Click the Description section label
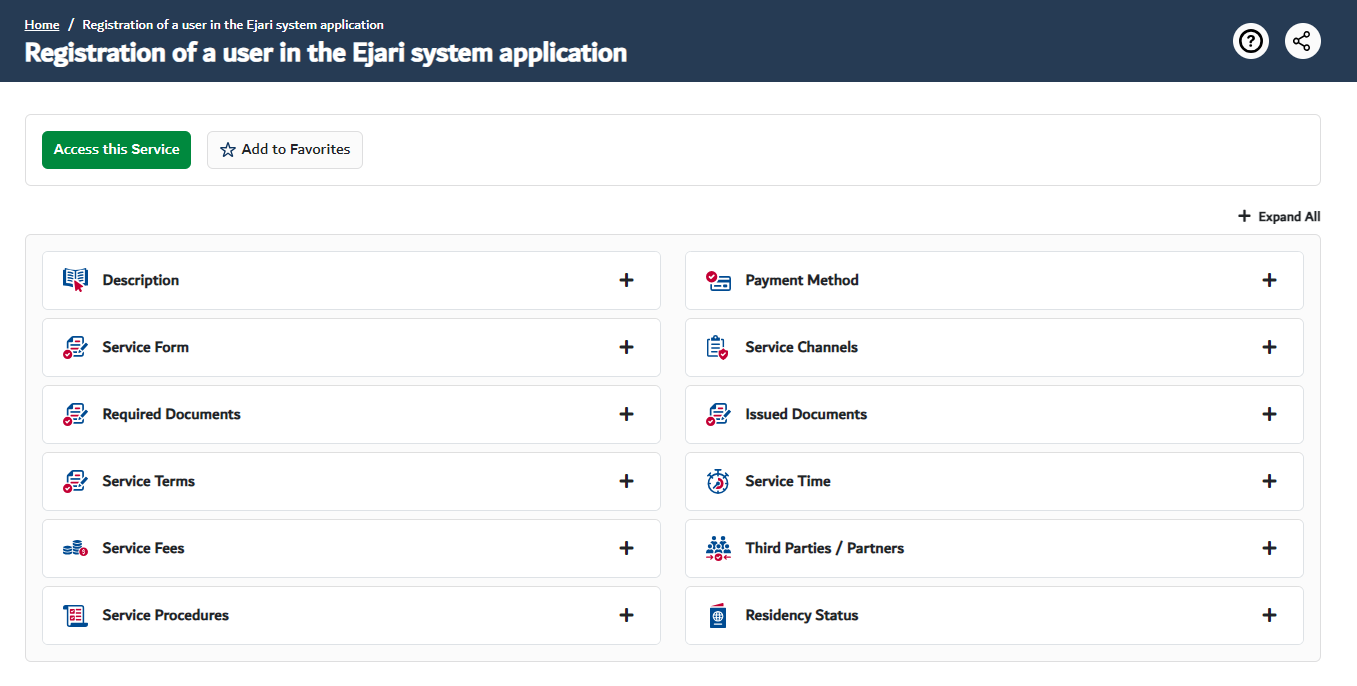Screen dimensions: 1357x686 click(x=141, y=280)
